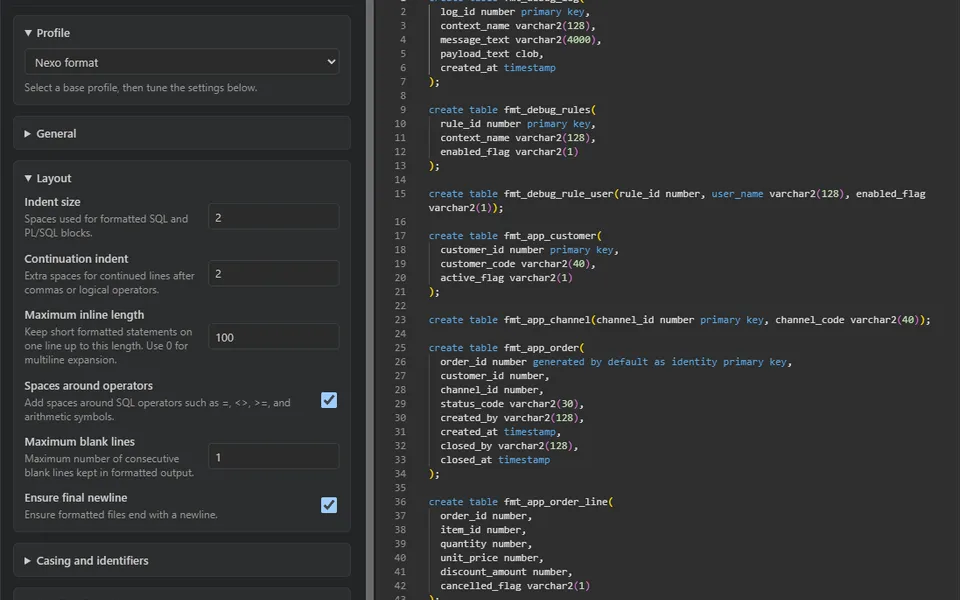The height and width of the screenshot is (600, 960).
Task: Click line number 36 in the gutter
Action: tap(400, 501)
